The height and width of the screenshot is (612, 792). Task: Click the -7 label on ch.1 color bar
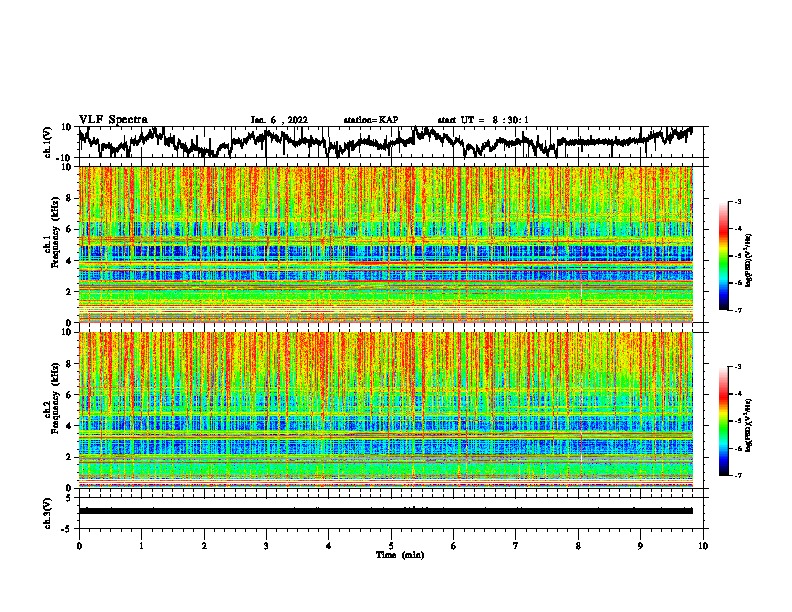pos(738,310)
